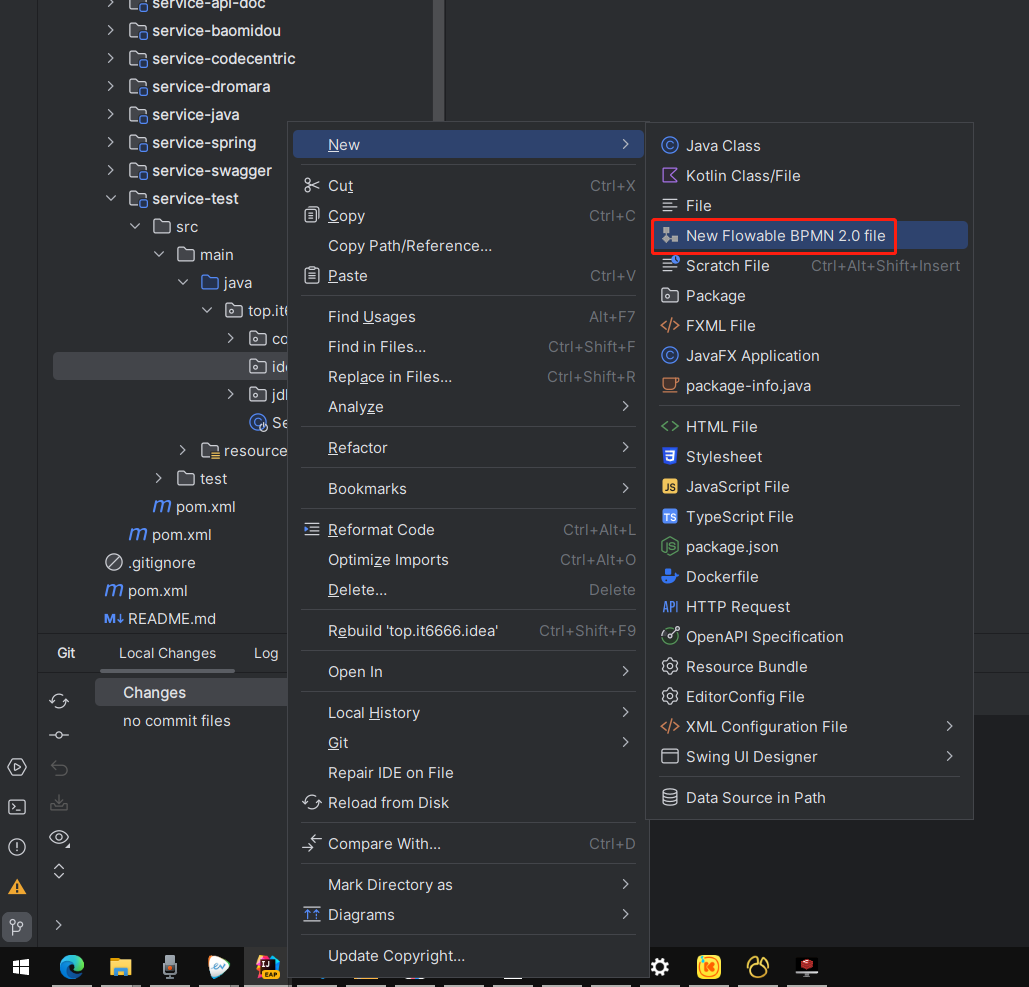This screenshot has height=987, width=1029.
Task: Click the Compare With... icon
Action: pos(312,843)
